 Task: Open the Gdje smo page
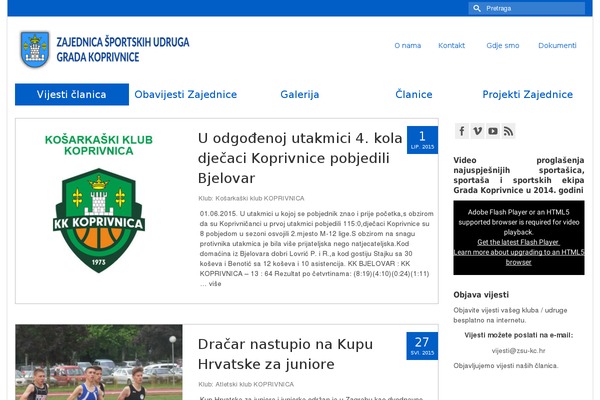(x=503, y=46)
